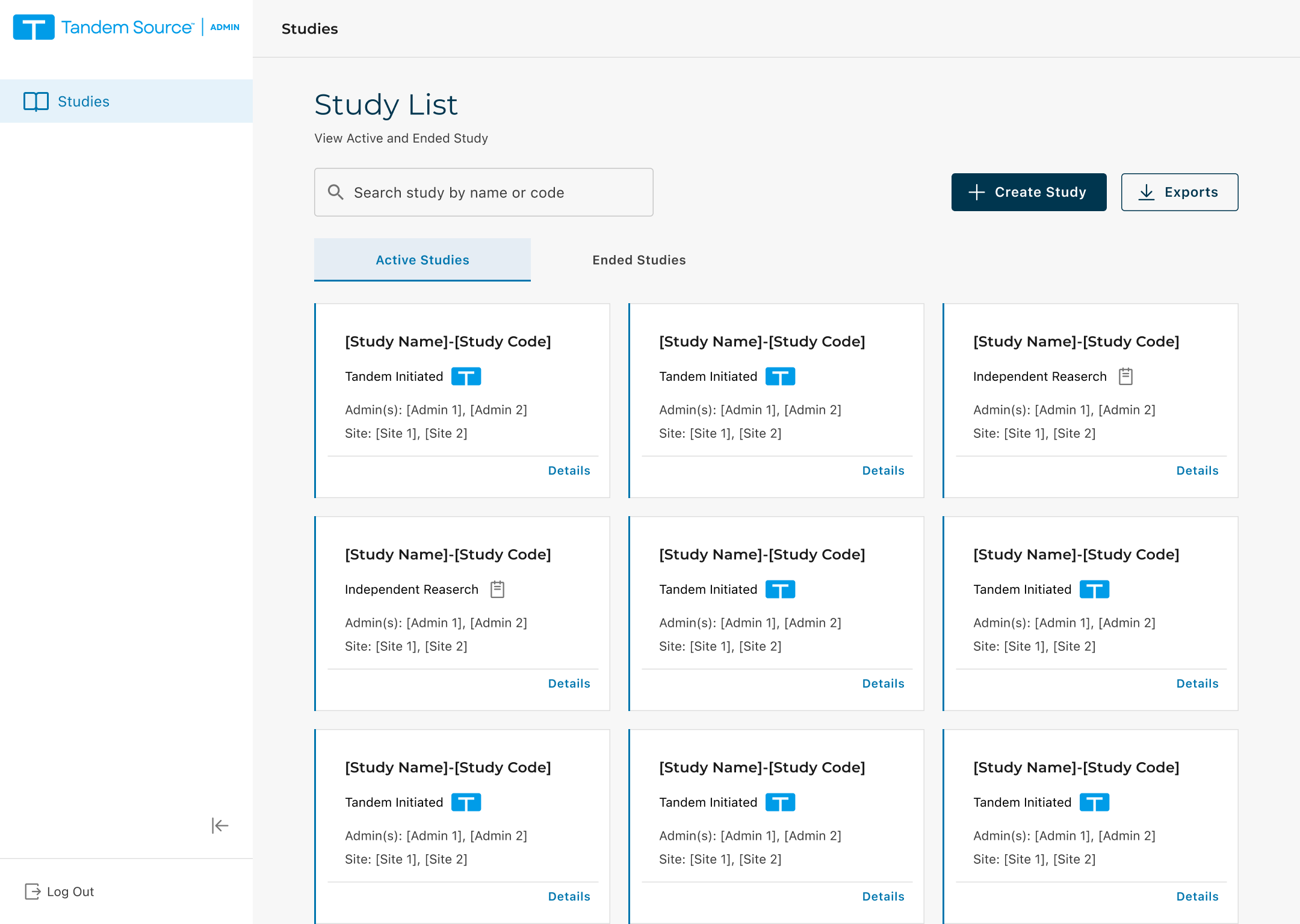This screenshot has width=1300, height=924.
Task: Click Log Out text in sidebar
Action: click(x=70, y=892)
